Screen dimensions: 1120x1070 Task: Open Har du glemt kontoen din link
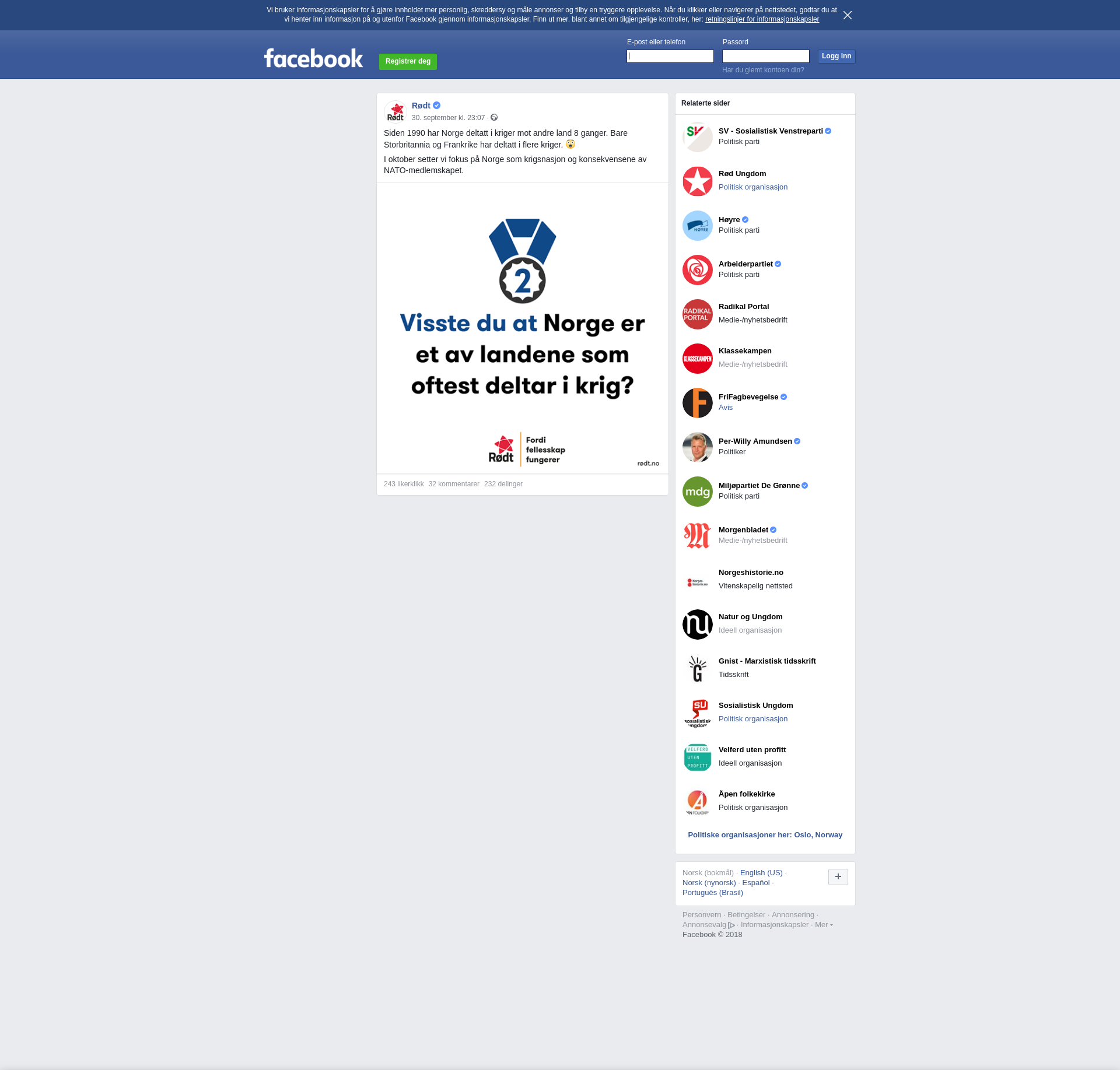(763, 70)
